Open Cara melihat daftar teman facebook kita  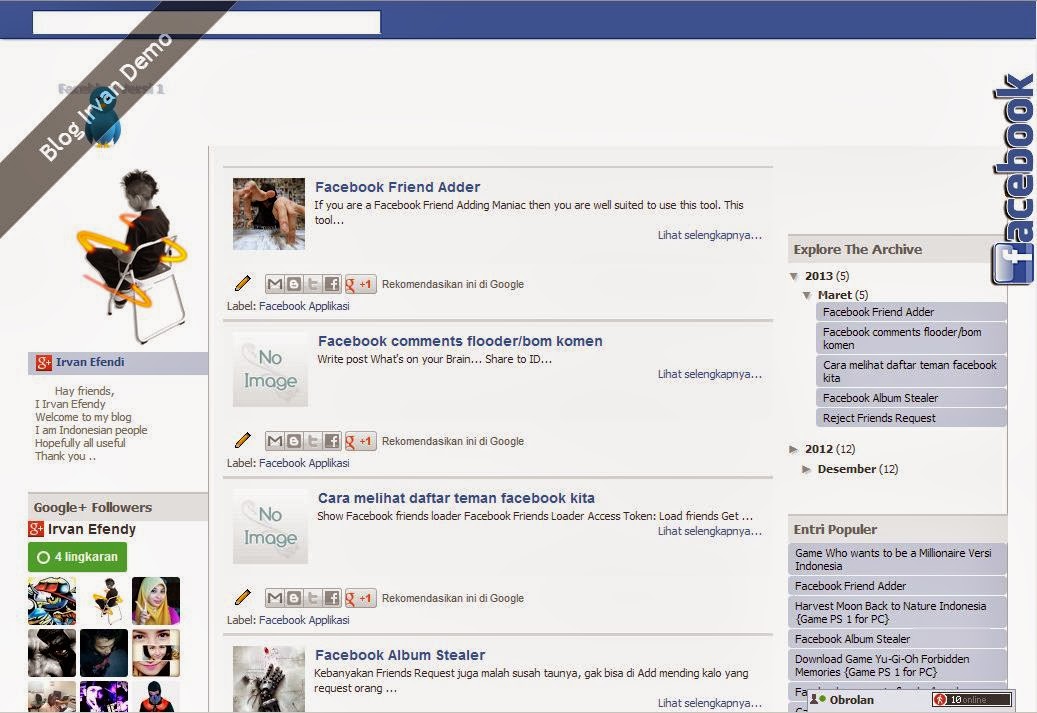[456, 498]
